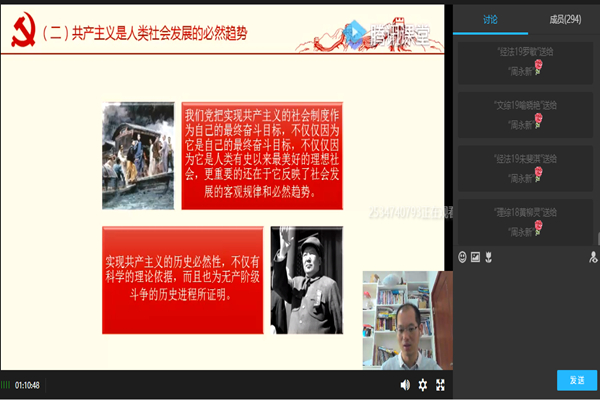Click the "理综18黄焕灵" gift message
Image resolution: width=600 pixels, height=400 pixels.
pos(525,220)
